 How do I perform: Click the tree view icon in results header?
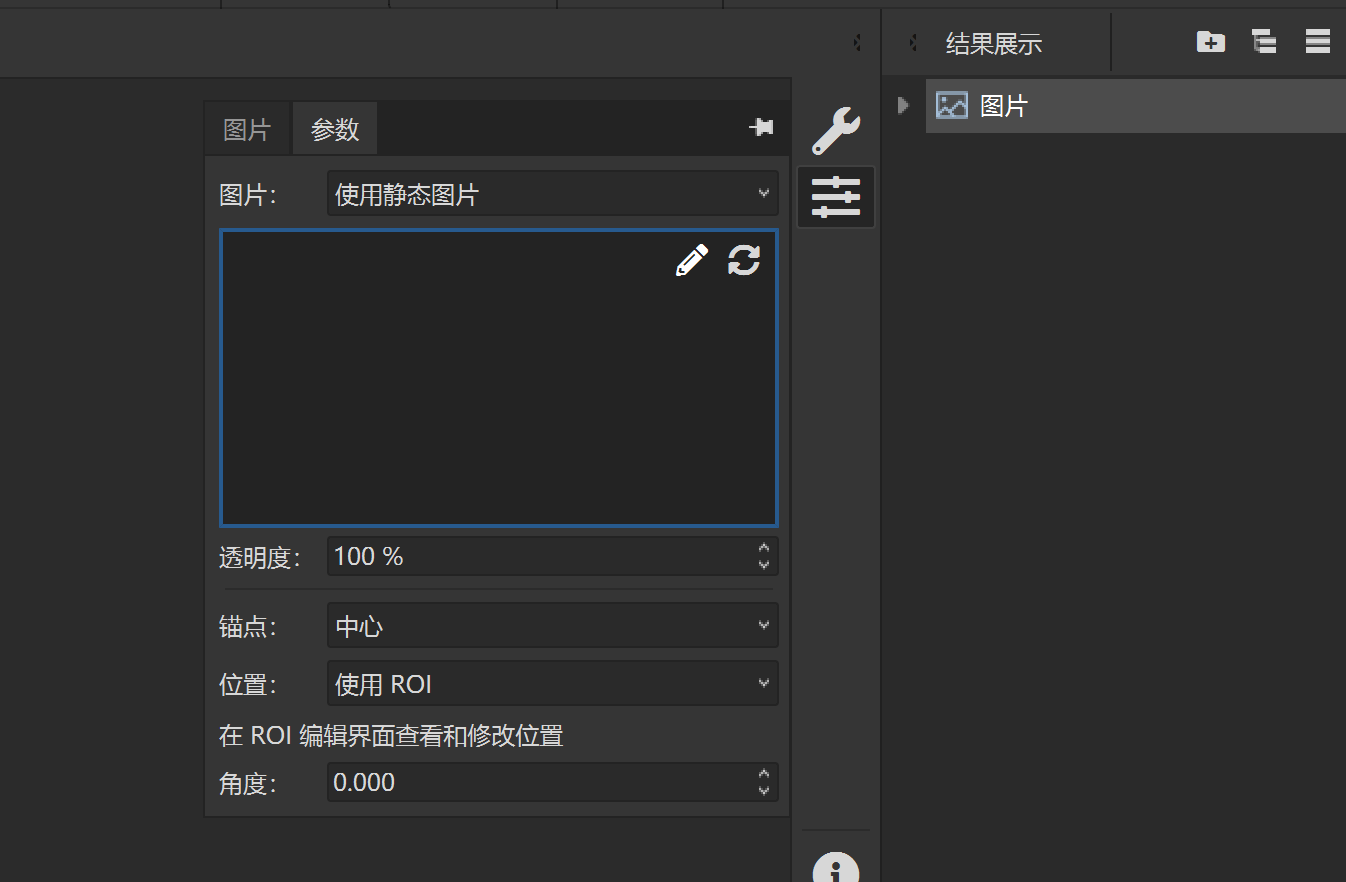point(1264,42)
